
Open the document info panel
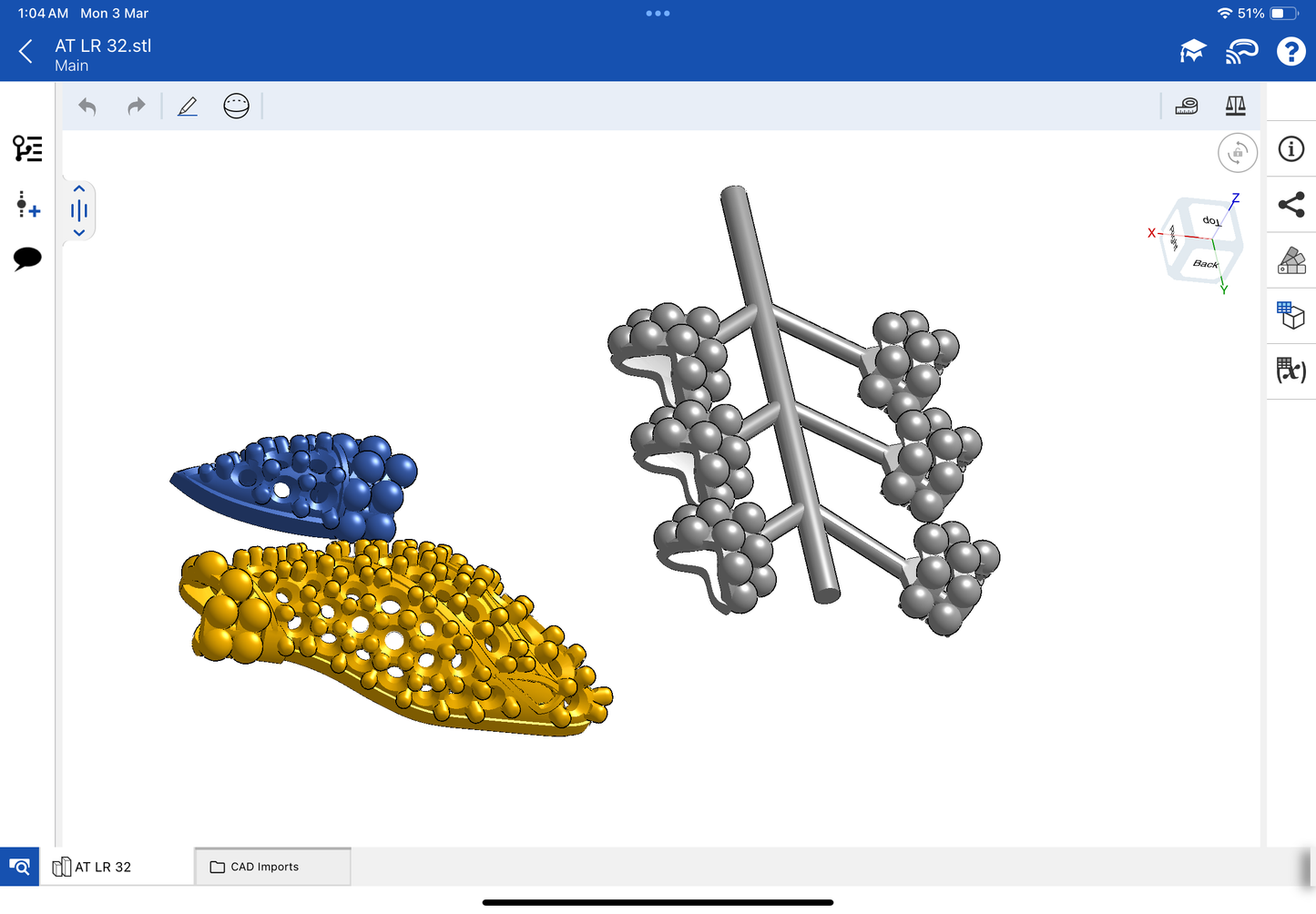click(1290, 149)
